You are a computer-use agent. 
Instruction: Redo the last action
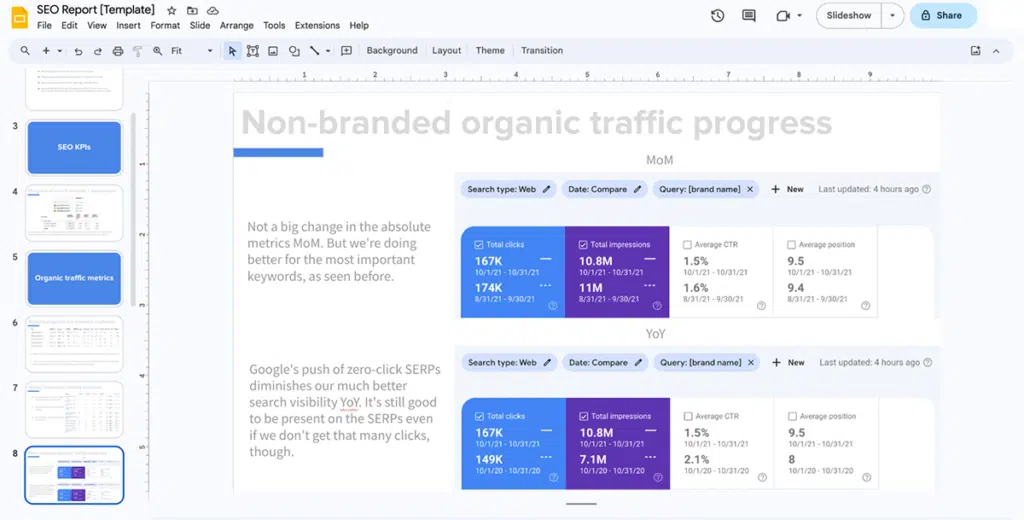[98, 51]
